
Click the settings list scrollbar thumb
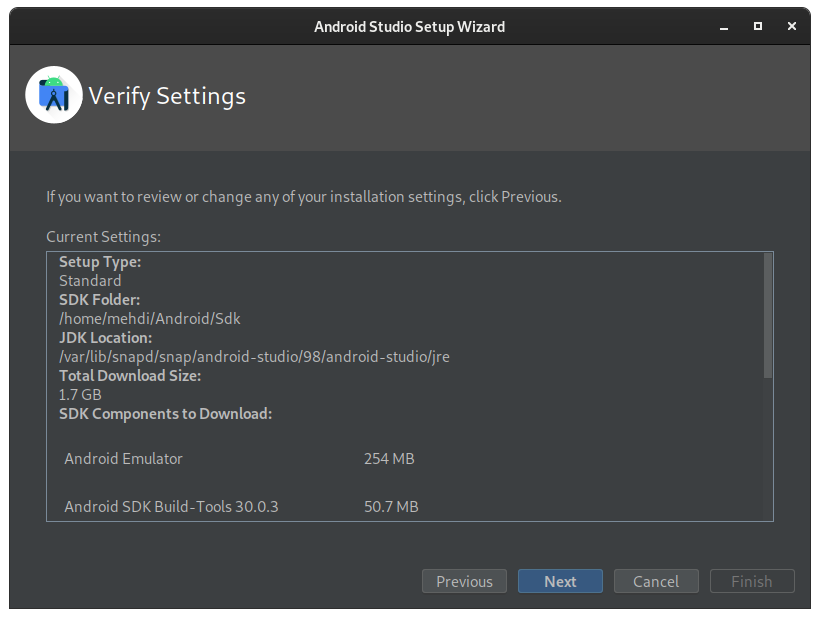768,315
